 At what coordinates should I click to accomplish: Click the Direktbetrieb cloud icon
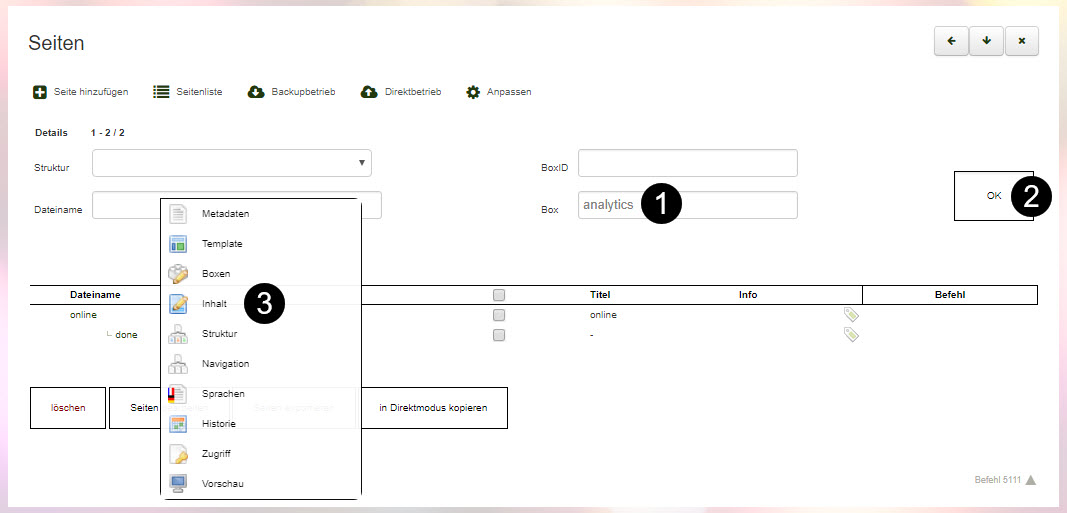369,92
